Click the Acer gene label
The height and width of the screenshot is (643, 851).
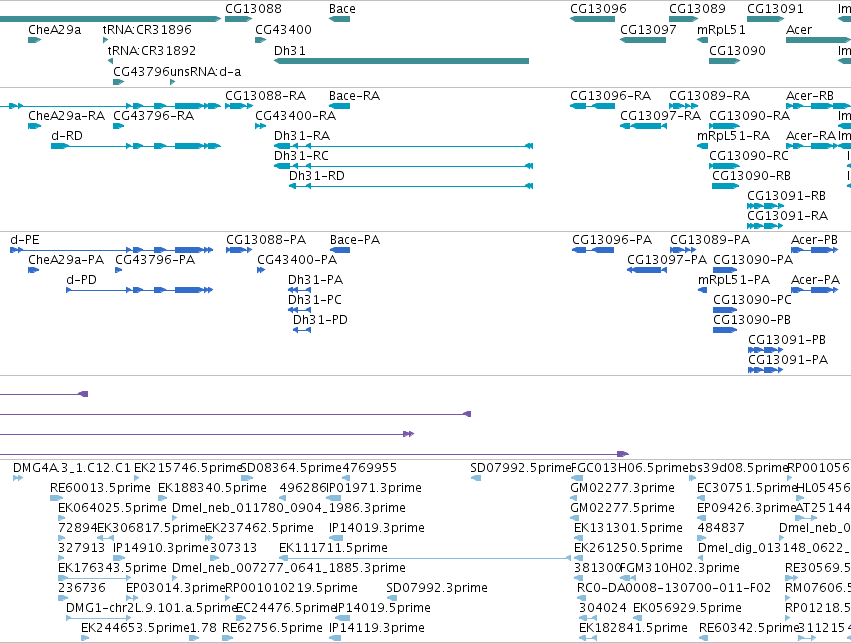(x=799, y=29)
